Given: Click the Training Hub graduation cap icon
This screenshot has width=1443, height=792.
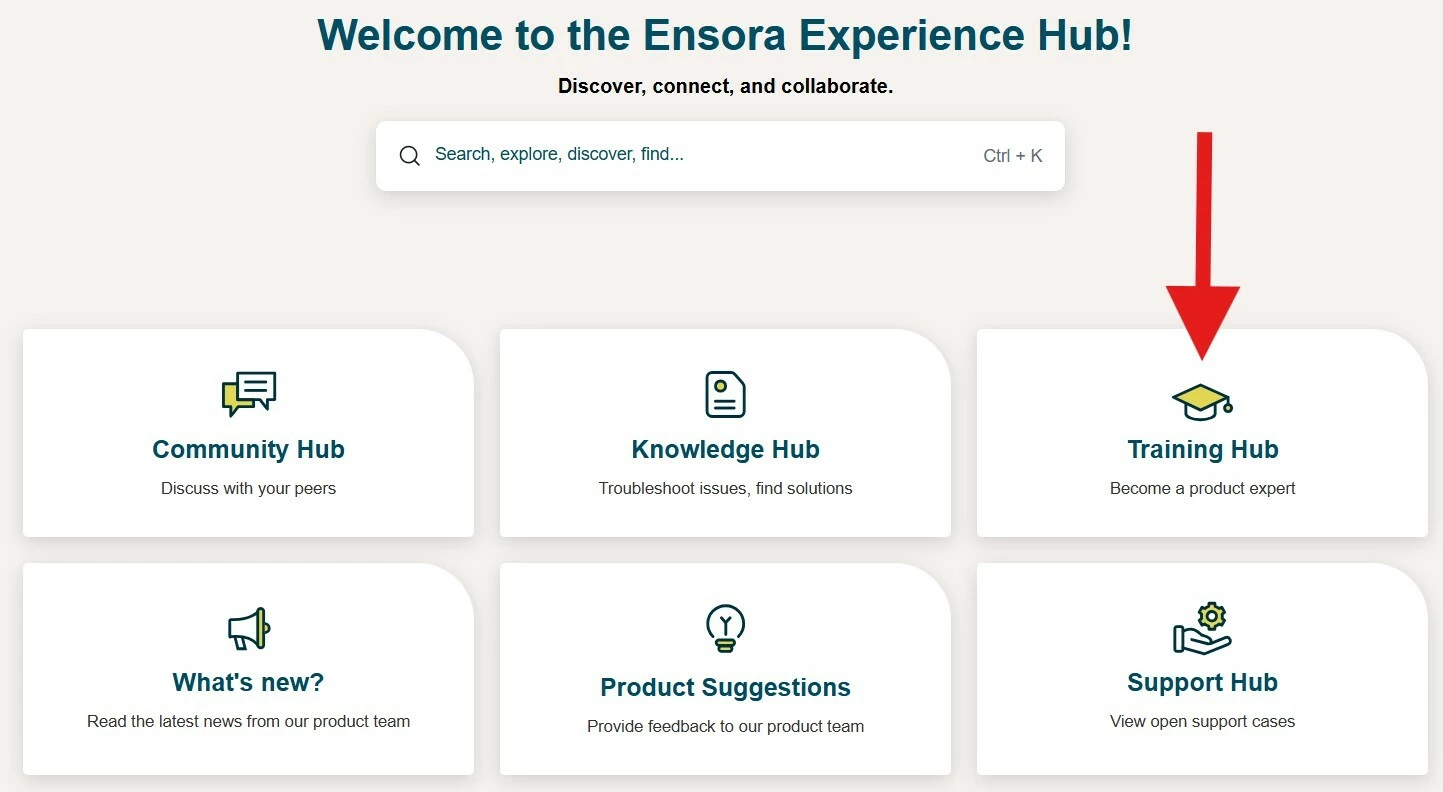Looking at the screenshot, I should coord(1202,402).
